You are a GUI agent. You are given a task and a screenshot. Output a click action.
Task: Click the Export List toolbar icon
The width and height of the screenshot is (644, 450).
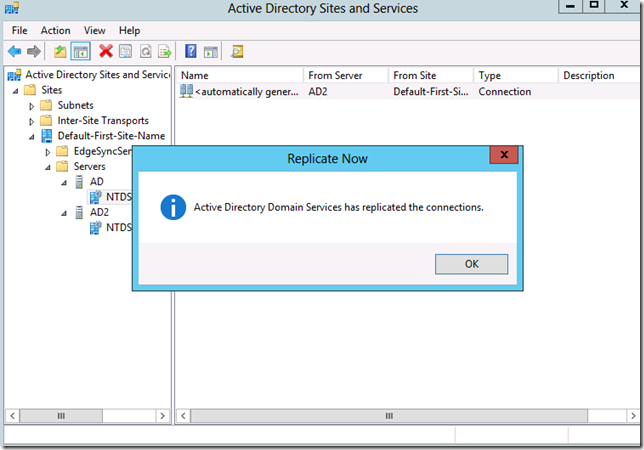coord(165,52)
